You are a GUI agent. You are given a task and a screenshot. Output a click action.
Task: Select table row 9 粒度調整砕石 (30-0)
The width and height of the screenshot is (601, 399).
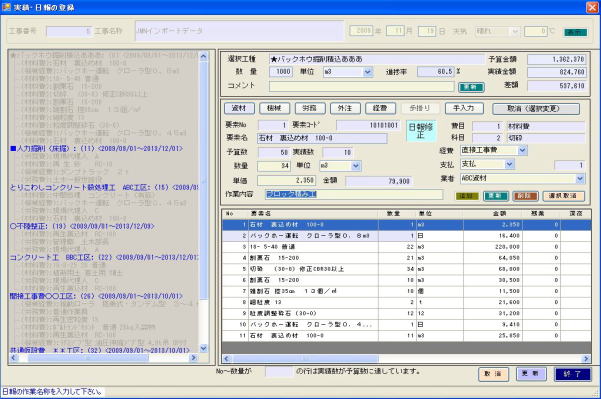406,314
